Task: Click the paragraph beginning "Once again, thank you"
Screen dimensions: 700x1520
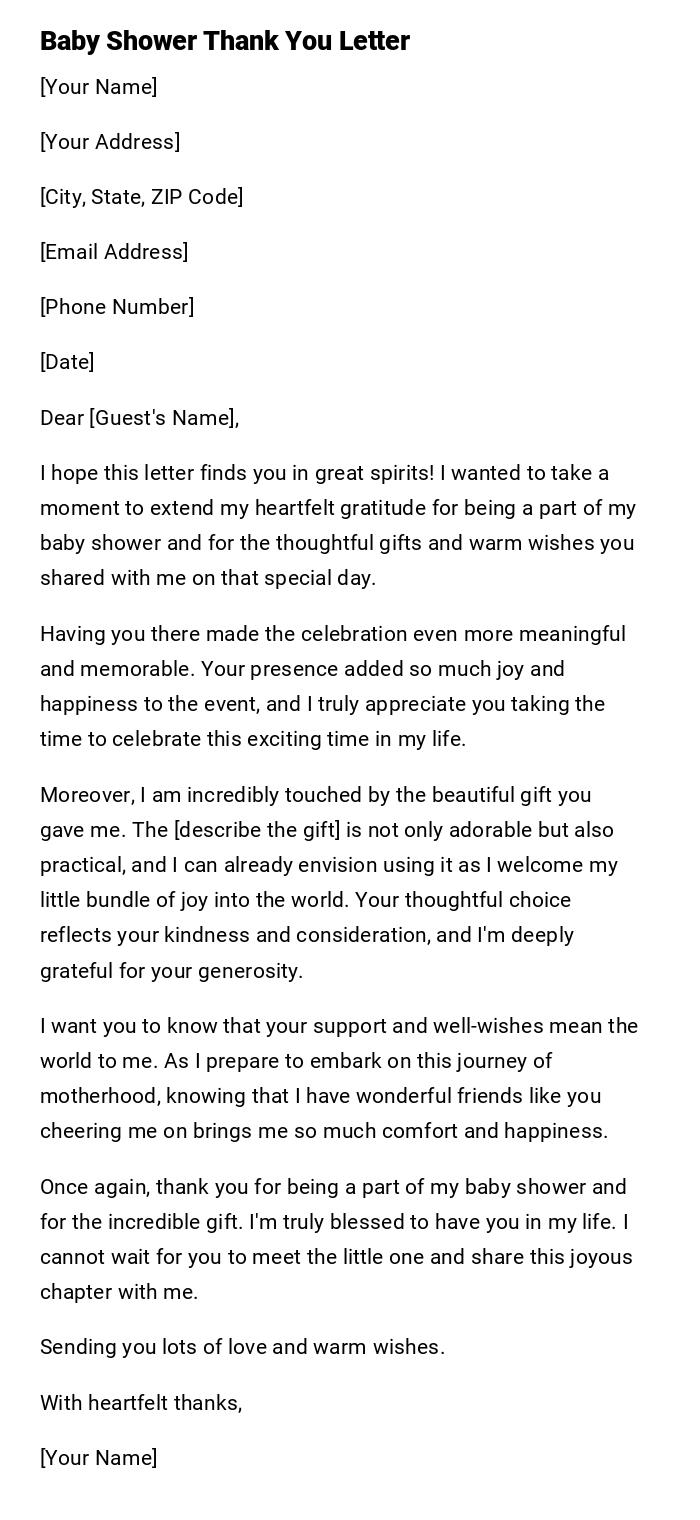Action: point(336,1240)
